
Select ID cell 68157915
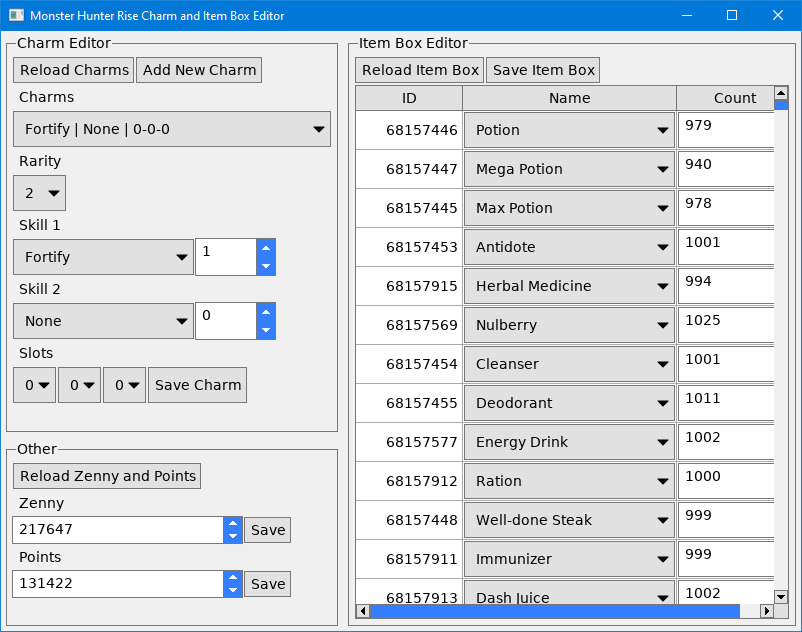coord(409,286)
